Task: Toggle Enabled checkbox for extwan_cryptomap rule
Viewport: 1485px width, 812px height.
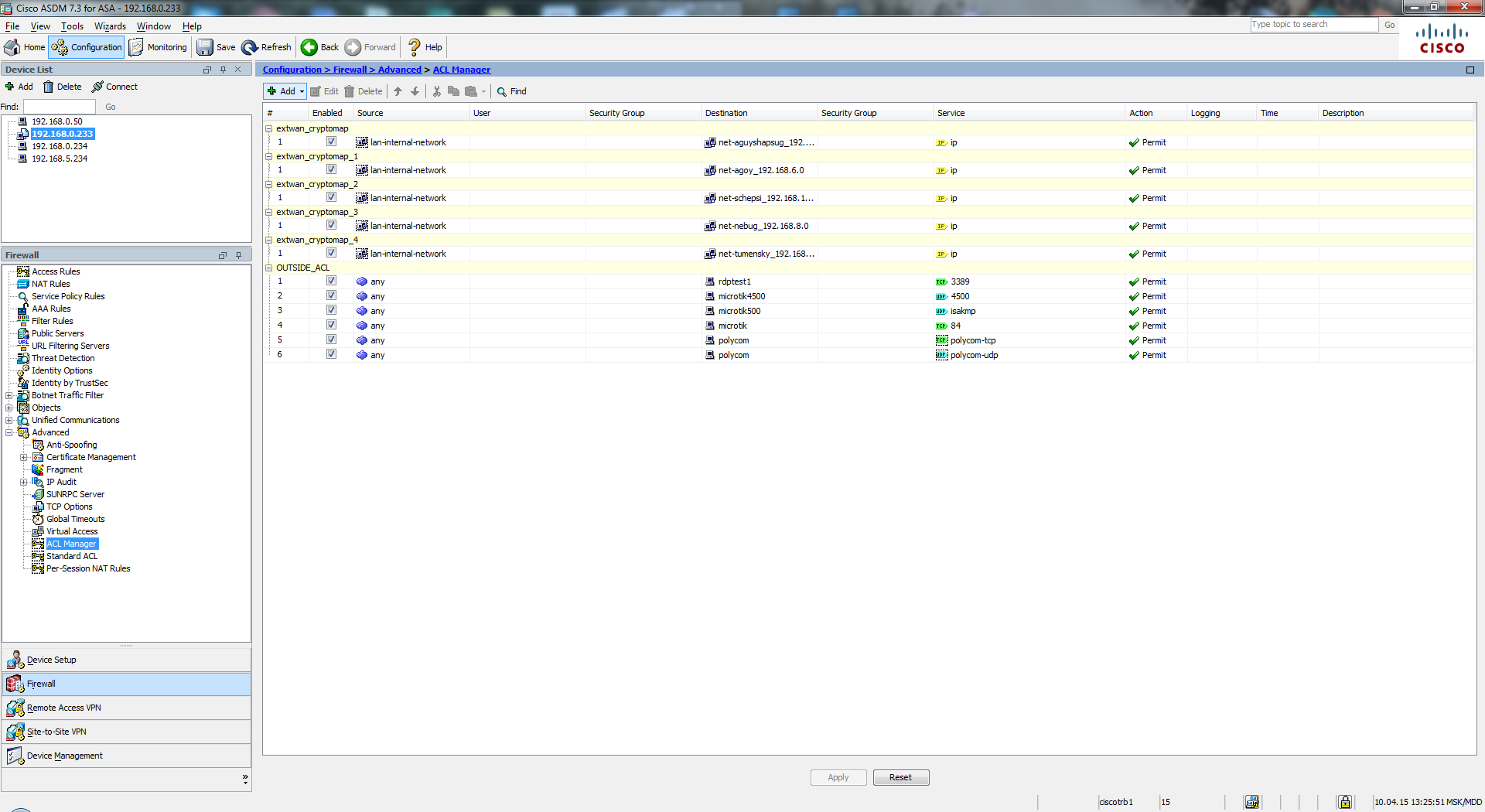Action: (331, 142)
